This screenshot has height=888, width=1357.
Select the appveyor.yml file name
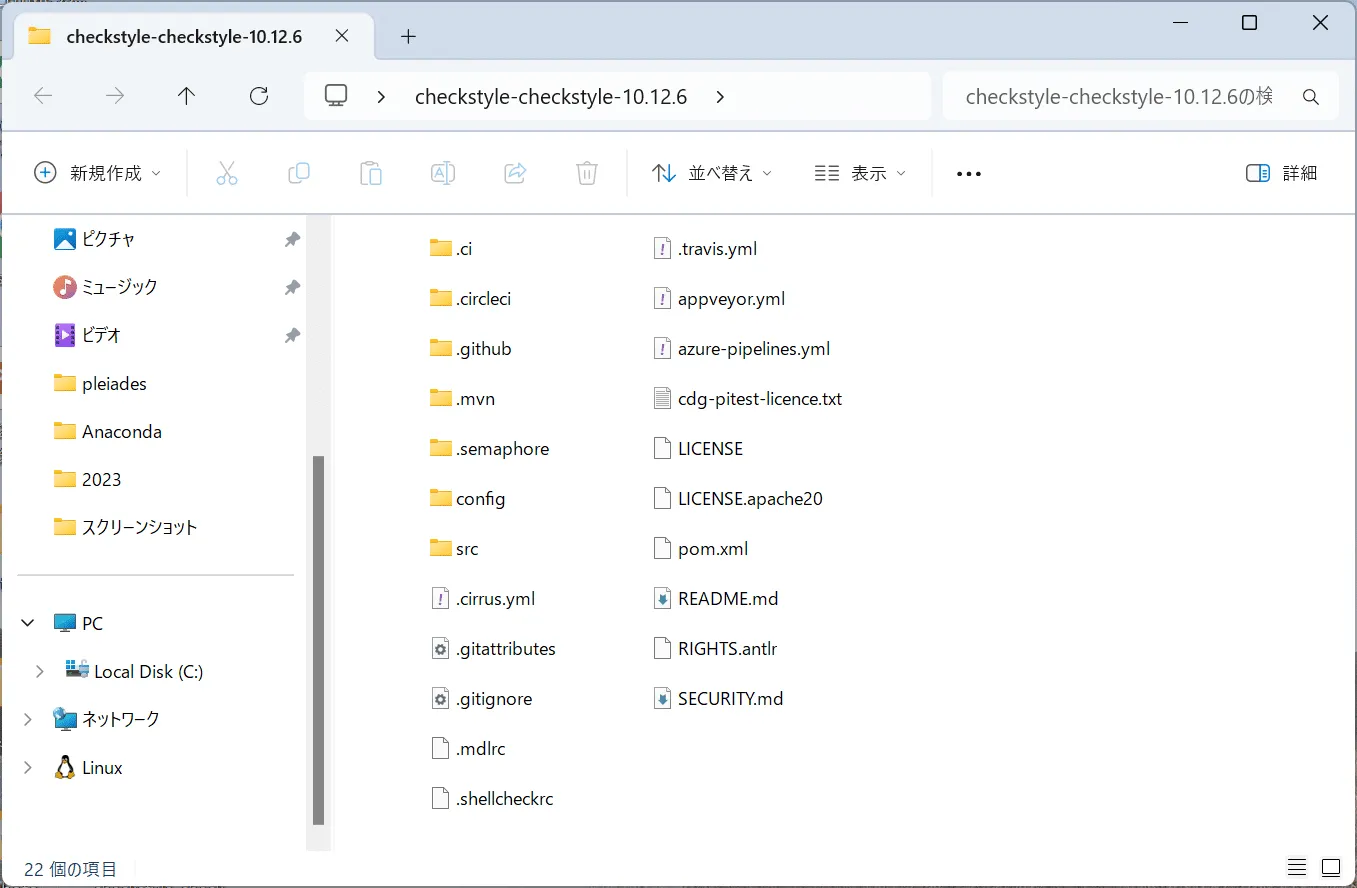point(732,299)
